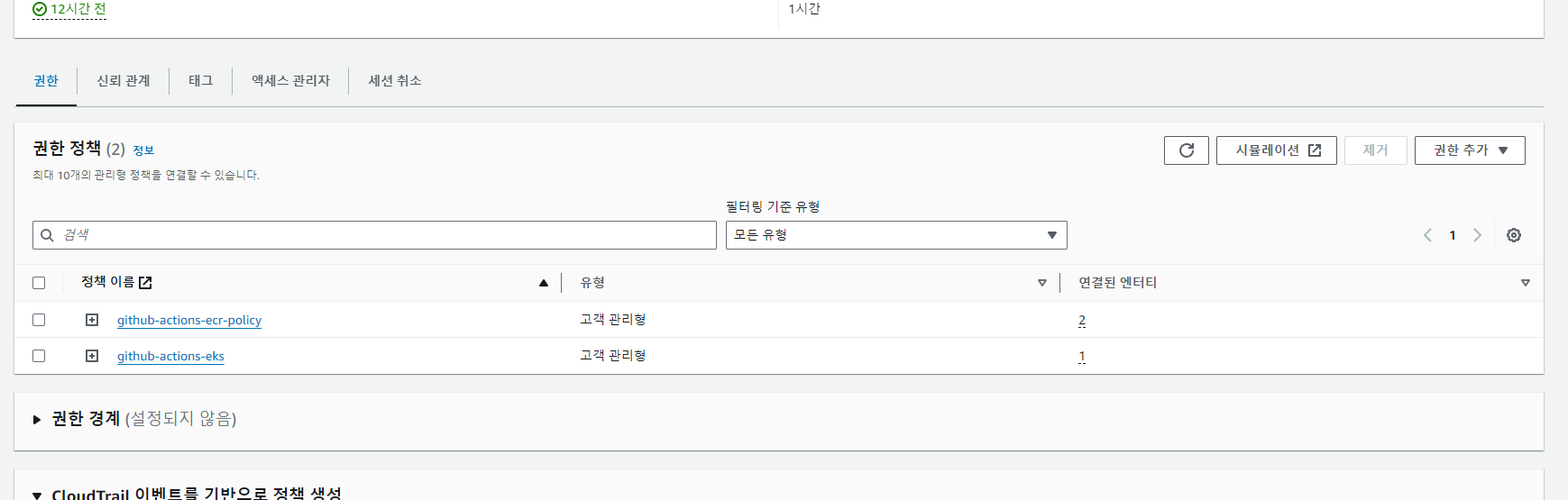1568x500 pixels.
Task: Open the 모든 유형 filter dropdown
Action: pos(896,235)
